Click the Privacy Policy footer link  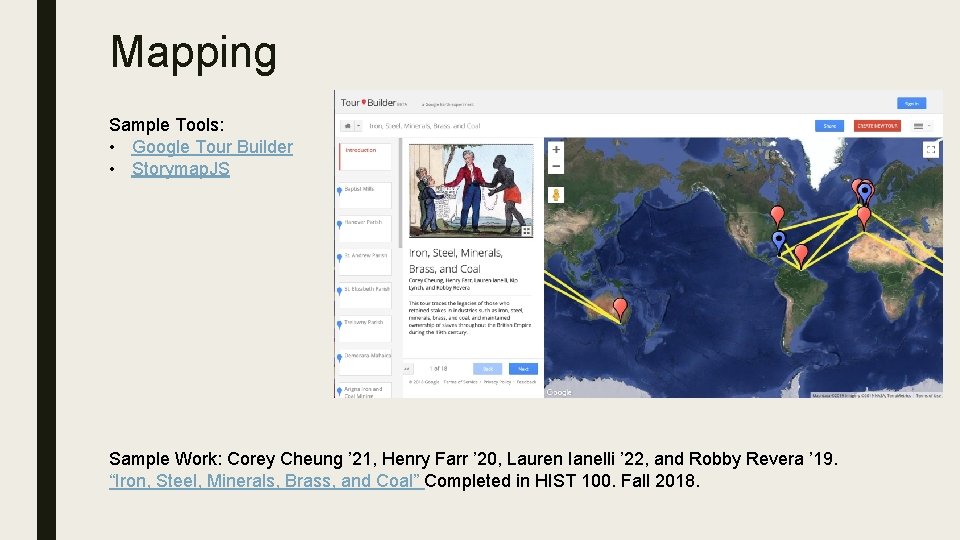coord(497,382)
